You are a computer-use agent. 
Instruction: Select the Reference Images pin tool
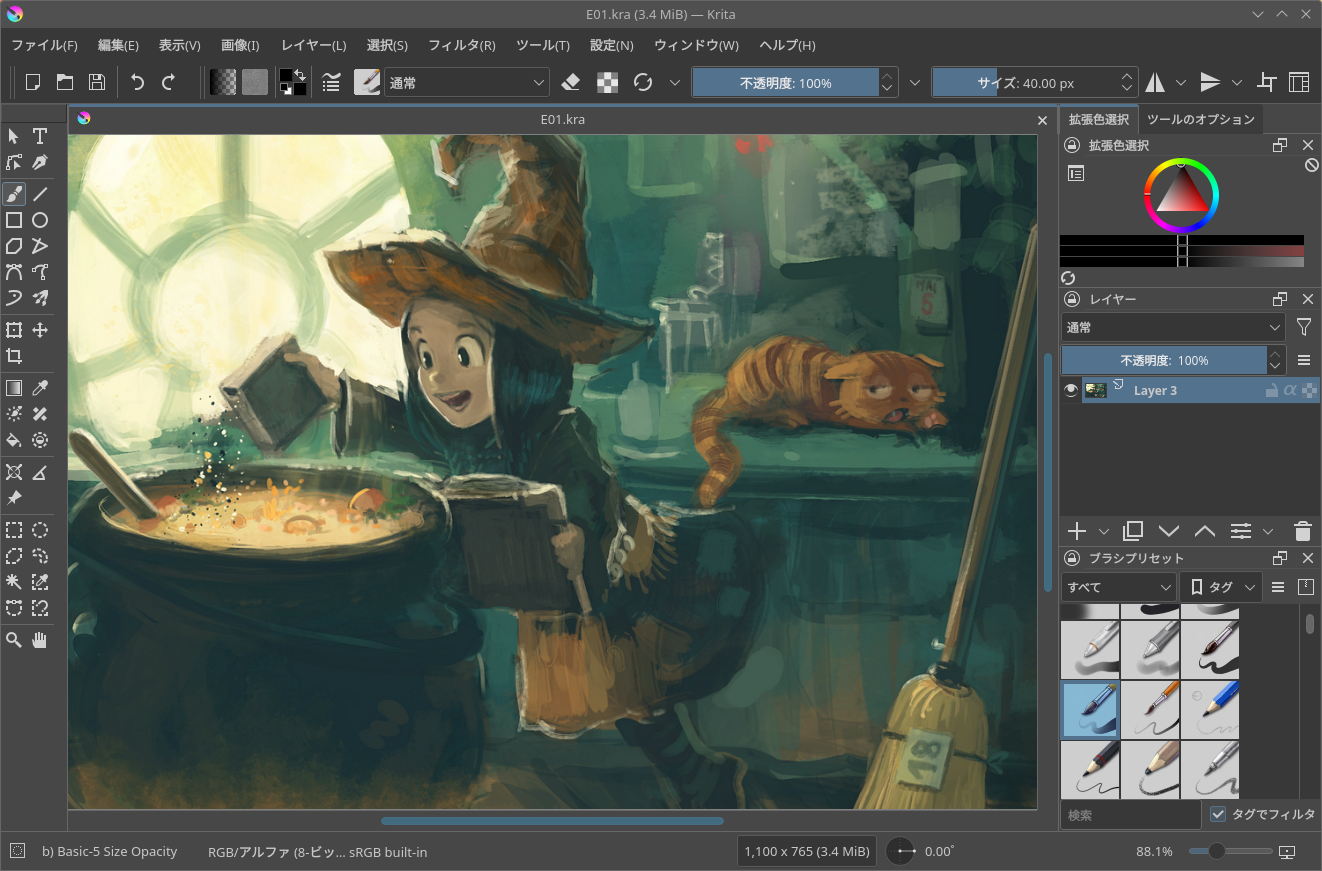point(14,498)
